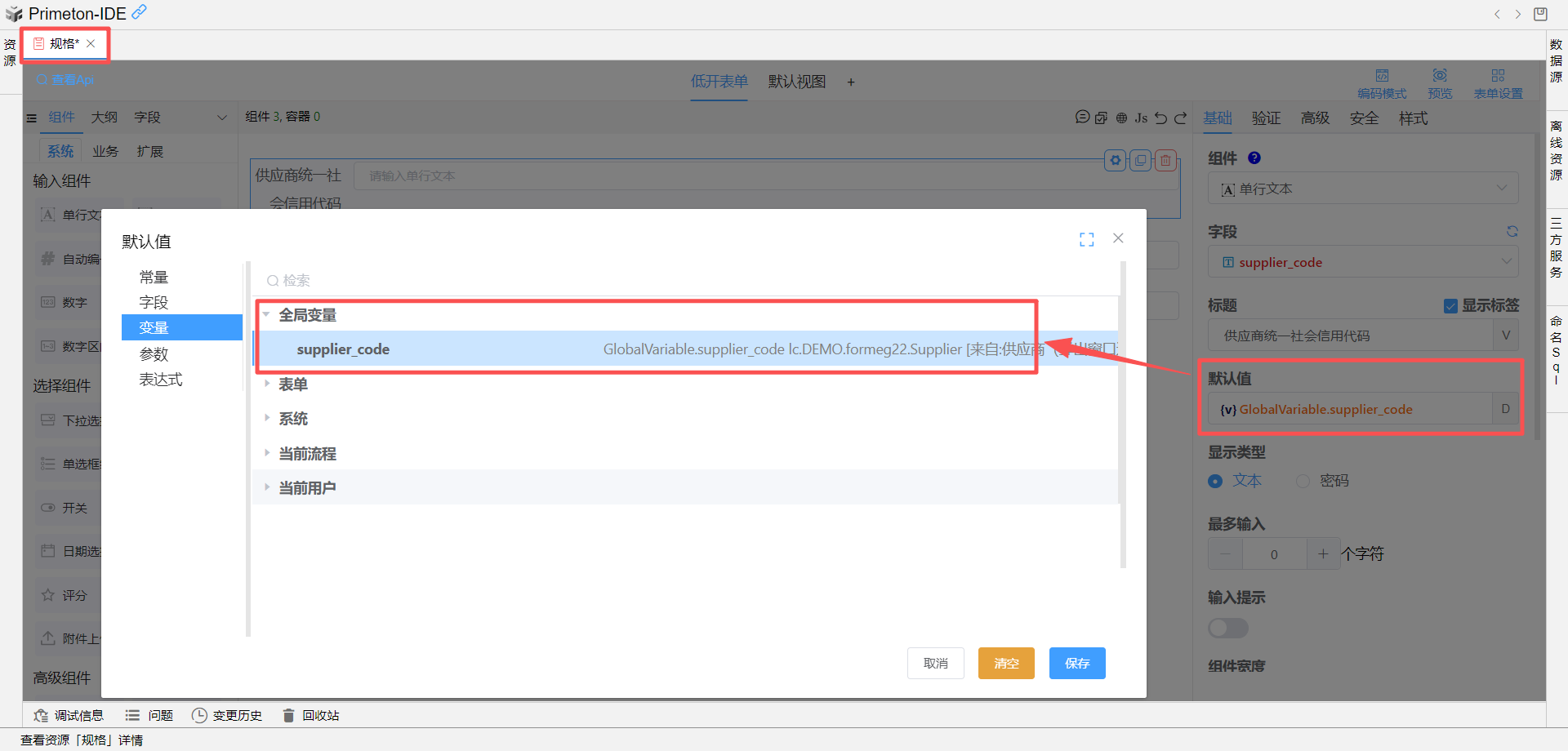Open the Js script editor icon
The height and width of the screenshot is (751, 1568).
[x=1141, y=118]
